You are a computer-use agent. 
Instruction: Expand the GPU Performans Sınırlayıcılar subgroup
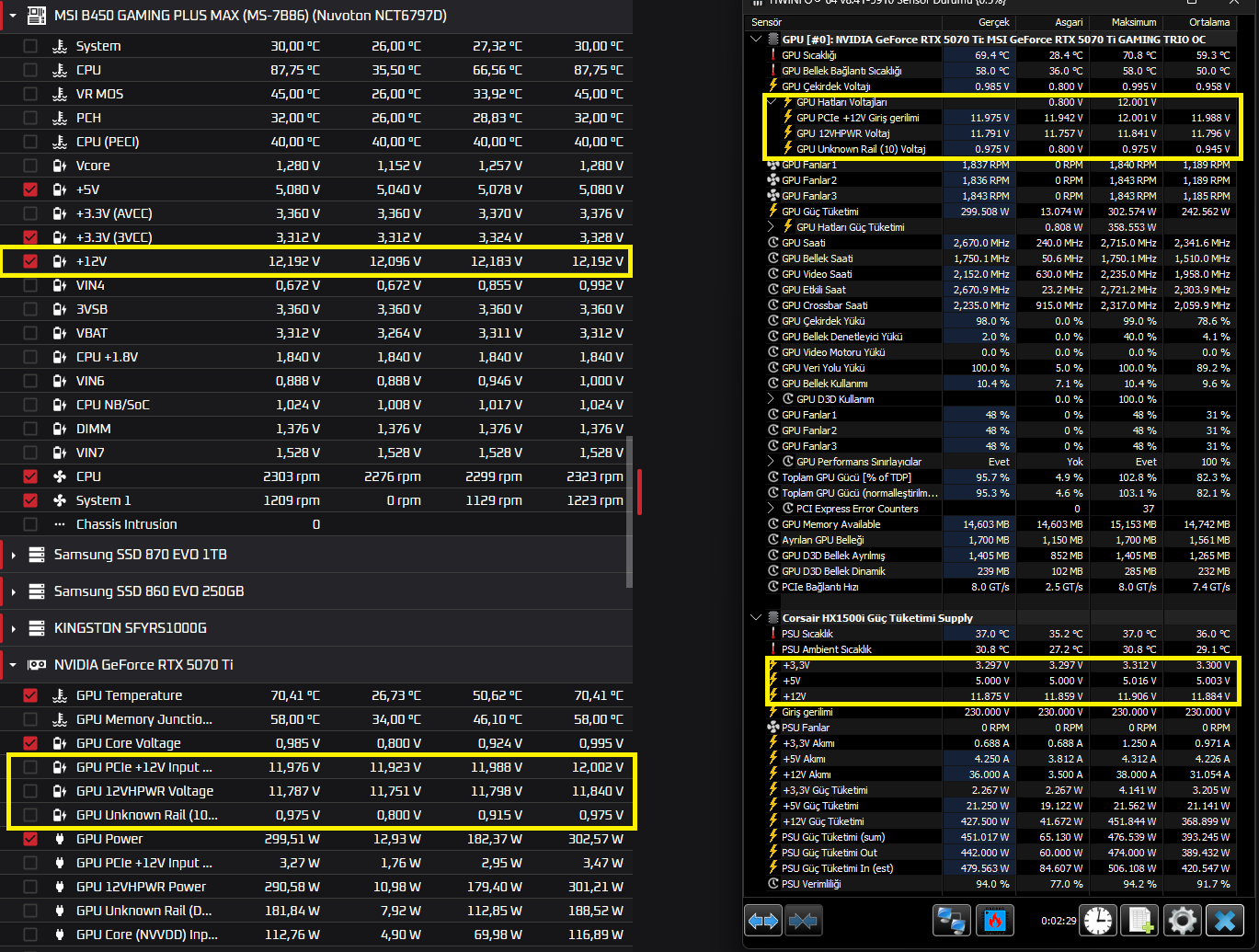click(772, 462)
